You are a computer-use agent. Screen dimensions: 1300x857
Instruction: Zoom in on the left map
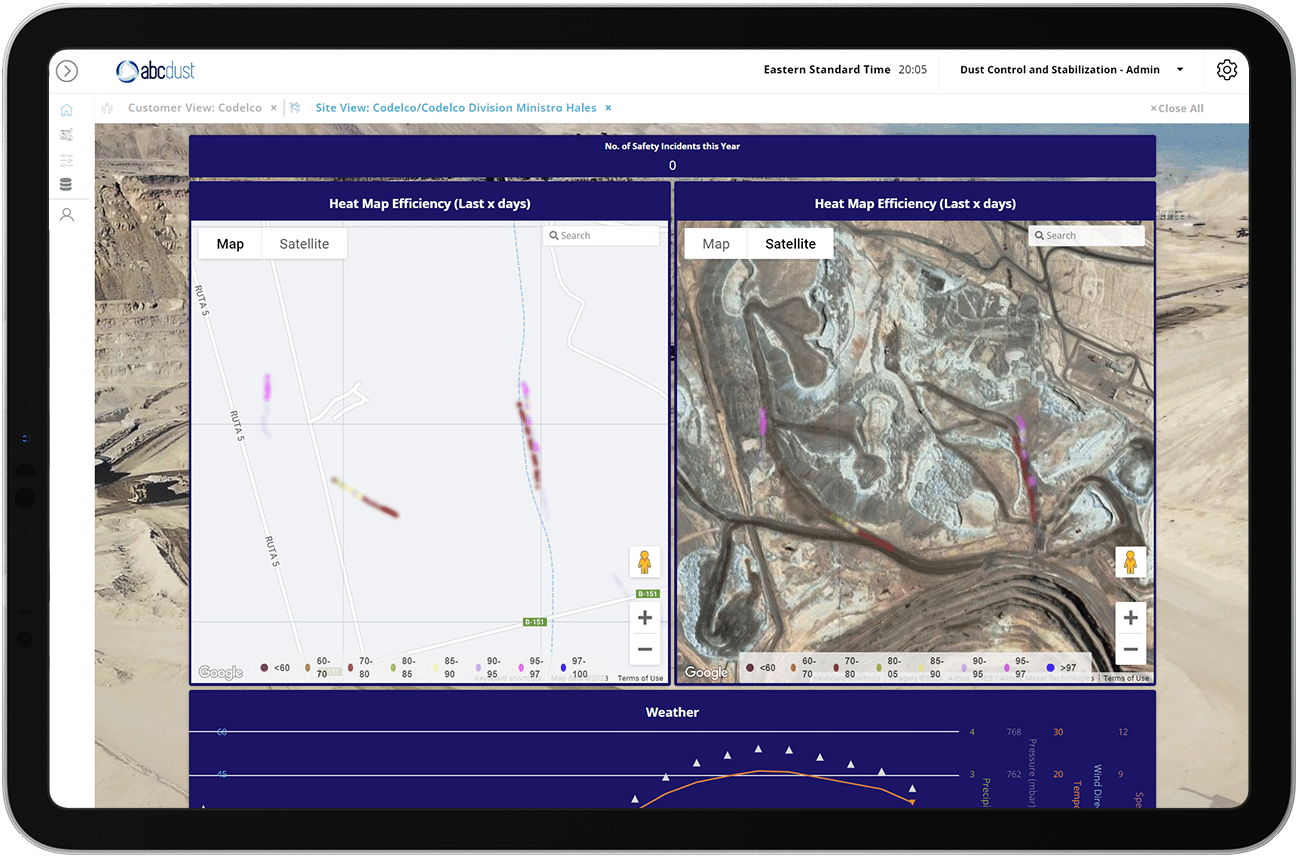(645, 618)
